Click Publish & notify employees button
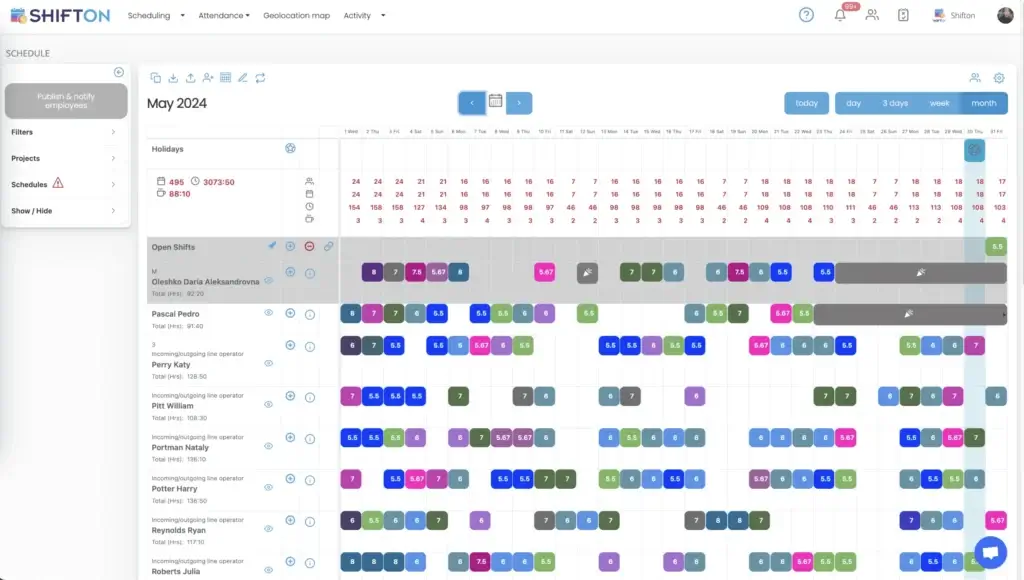 pos(66,101)
